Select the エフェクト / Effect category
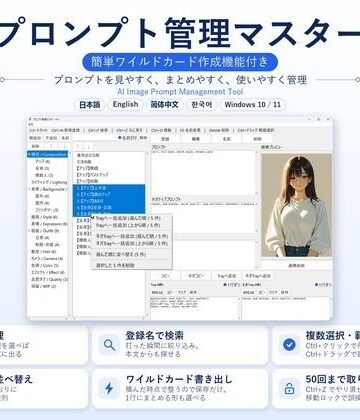 point(48,272)
